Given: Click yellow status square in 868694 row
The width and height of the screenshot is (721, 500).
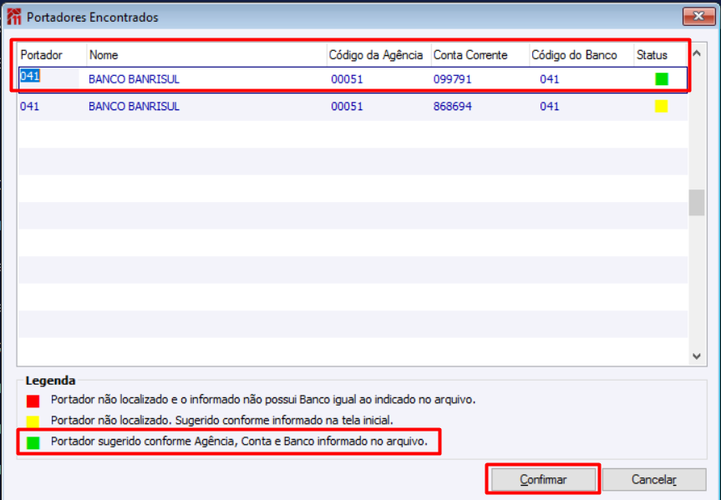Looking at the screenshot, I should [x=661, y=106].
